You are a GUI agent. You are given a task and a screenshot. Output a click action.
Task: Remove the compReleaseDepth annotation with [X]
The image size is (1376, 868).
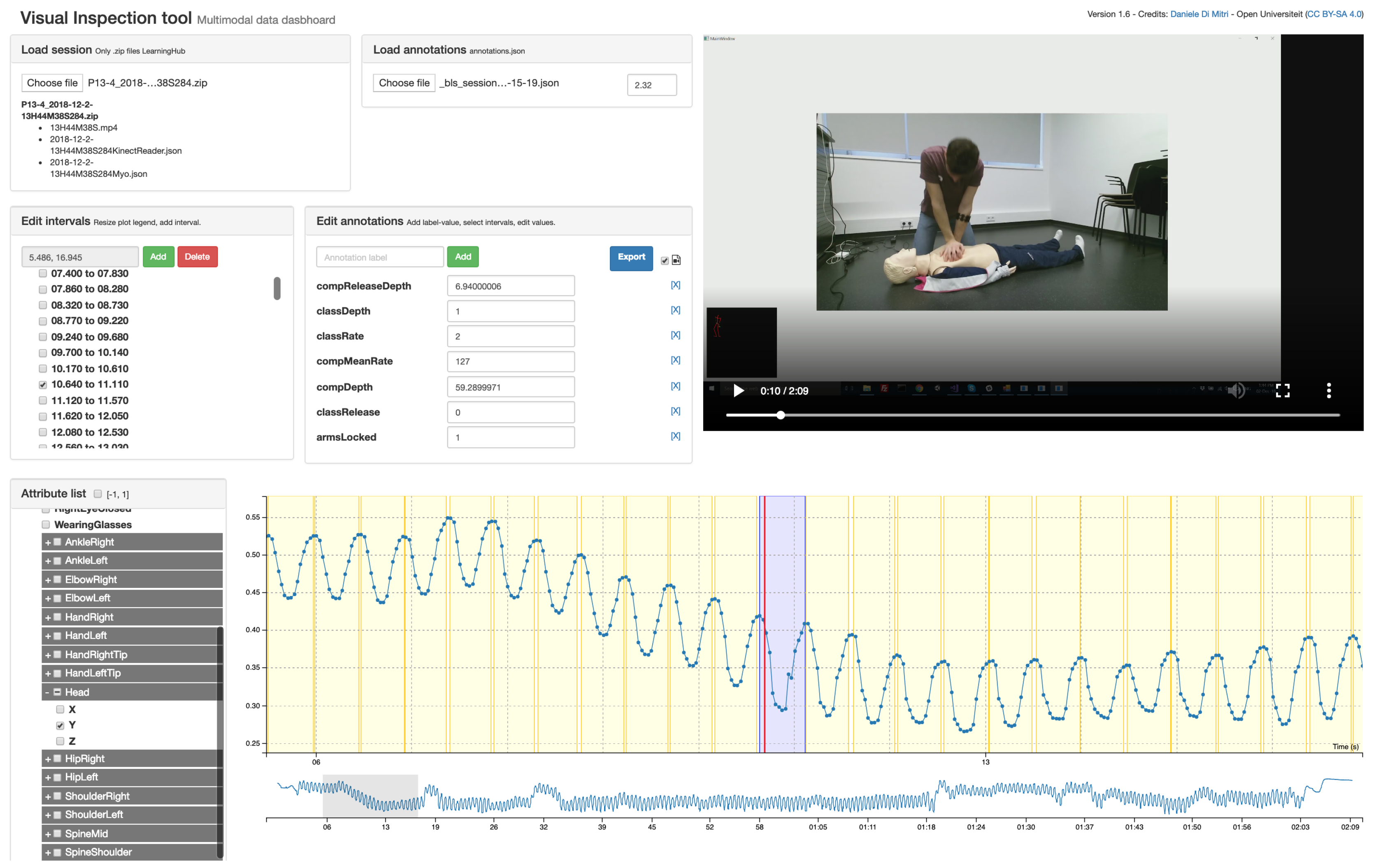coord(675,285)
